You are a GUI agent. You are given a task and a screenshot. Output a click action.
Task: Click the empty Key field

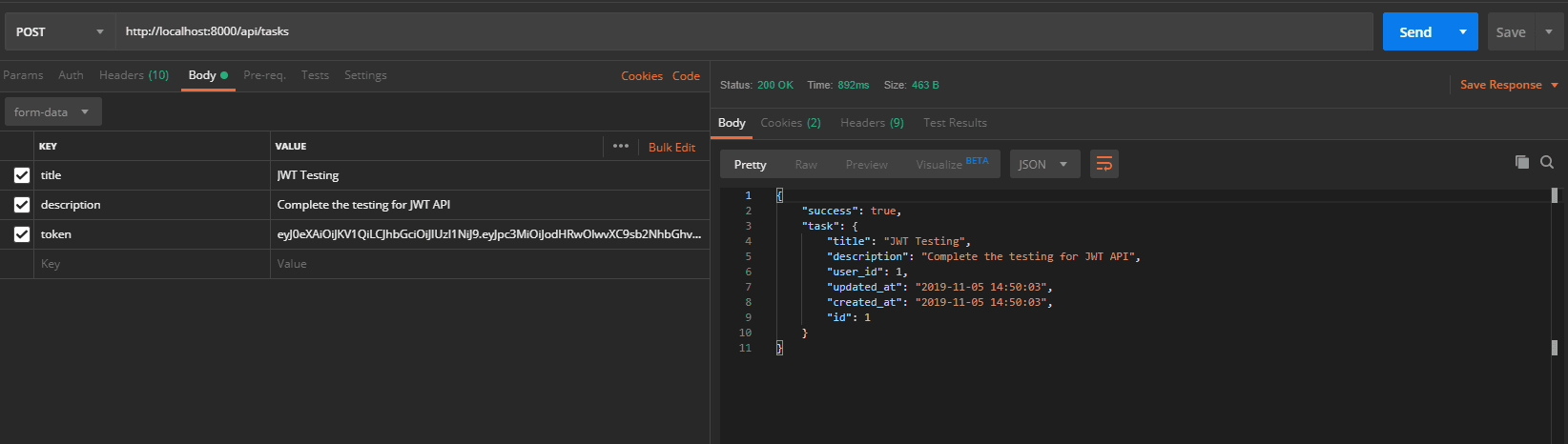coord(152,264)
